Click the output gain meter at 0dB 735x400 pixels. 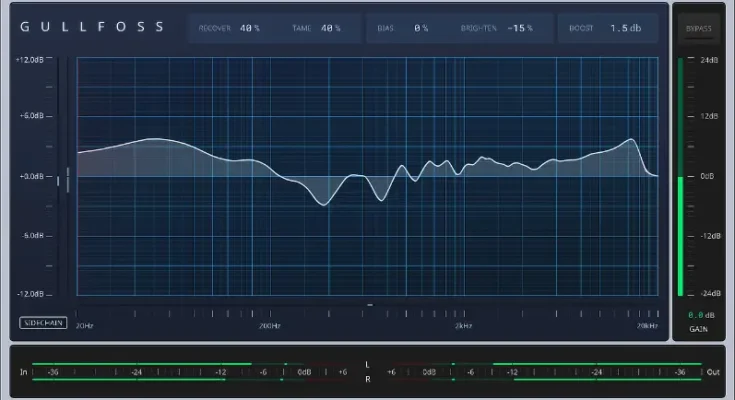click(x=682, y=176)
